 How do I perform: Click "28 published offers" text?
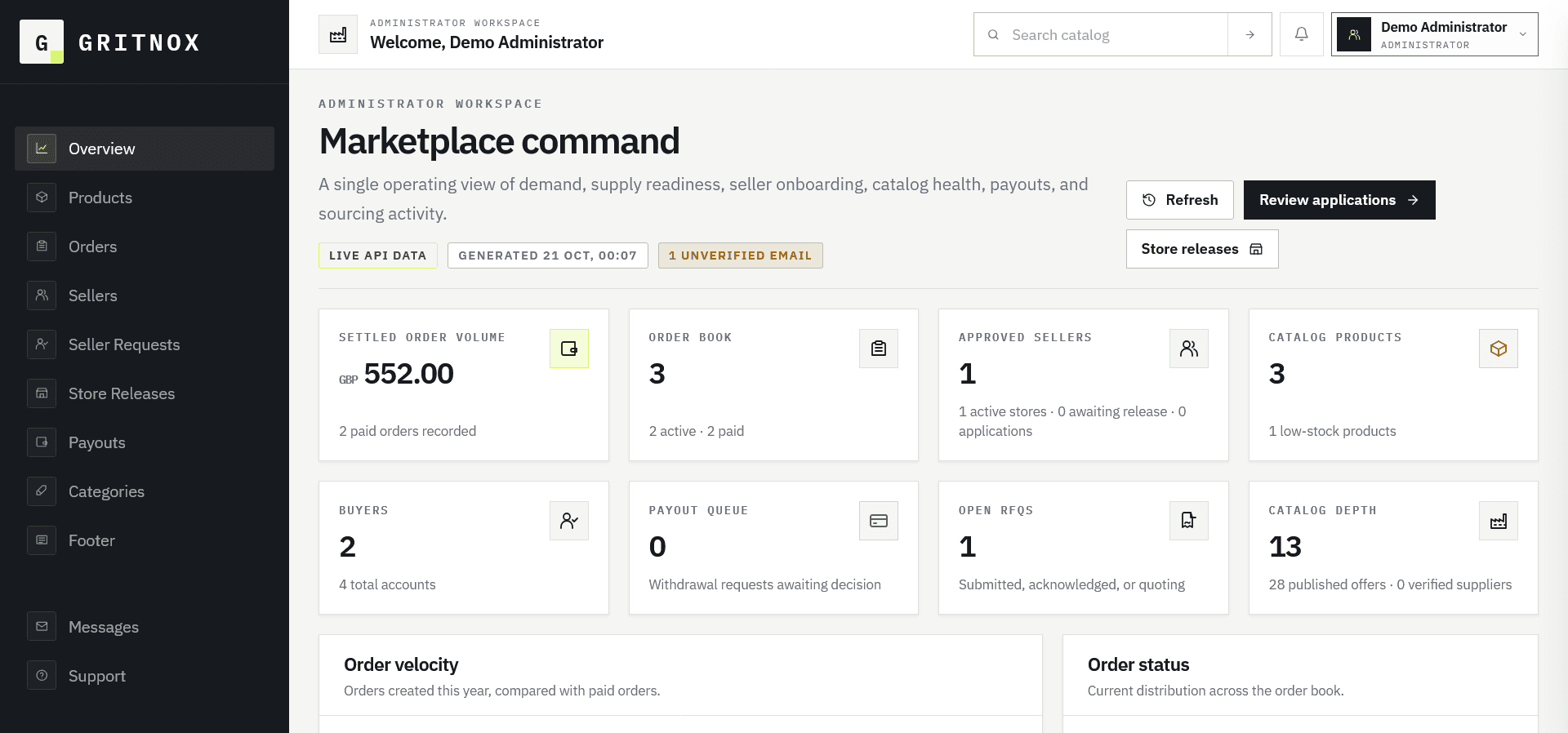pyautogui.click(x=1327, y=584)
